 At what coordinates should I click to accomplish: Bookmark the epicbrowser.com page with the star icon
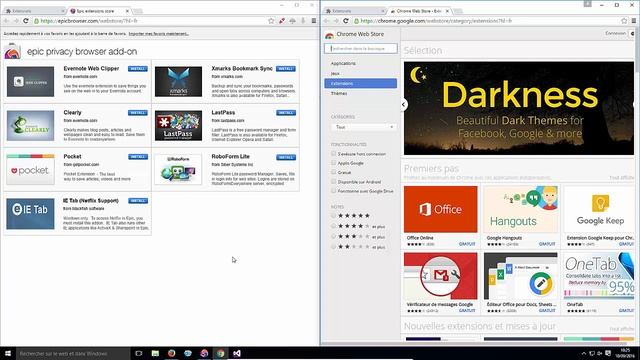click(x=271, y=21)
